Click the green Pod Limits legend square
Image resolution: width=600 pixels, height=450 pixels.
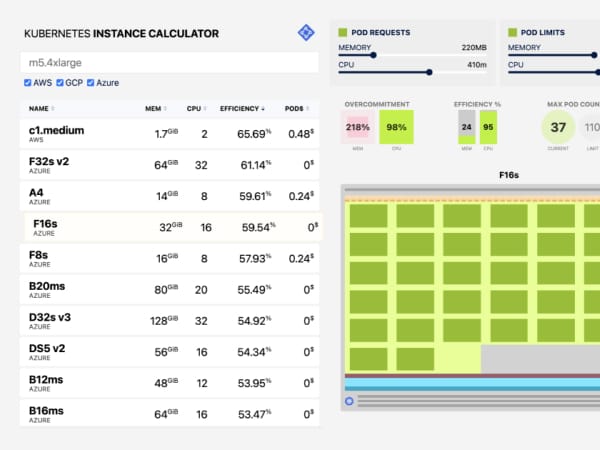coord(512,32)
